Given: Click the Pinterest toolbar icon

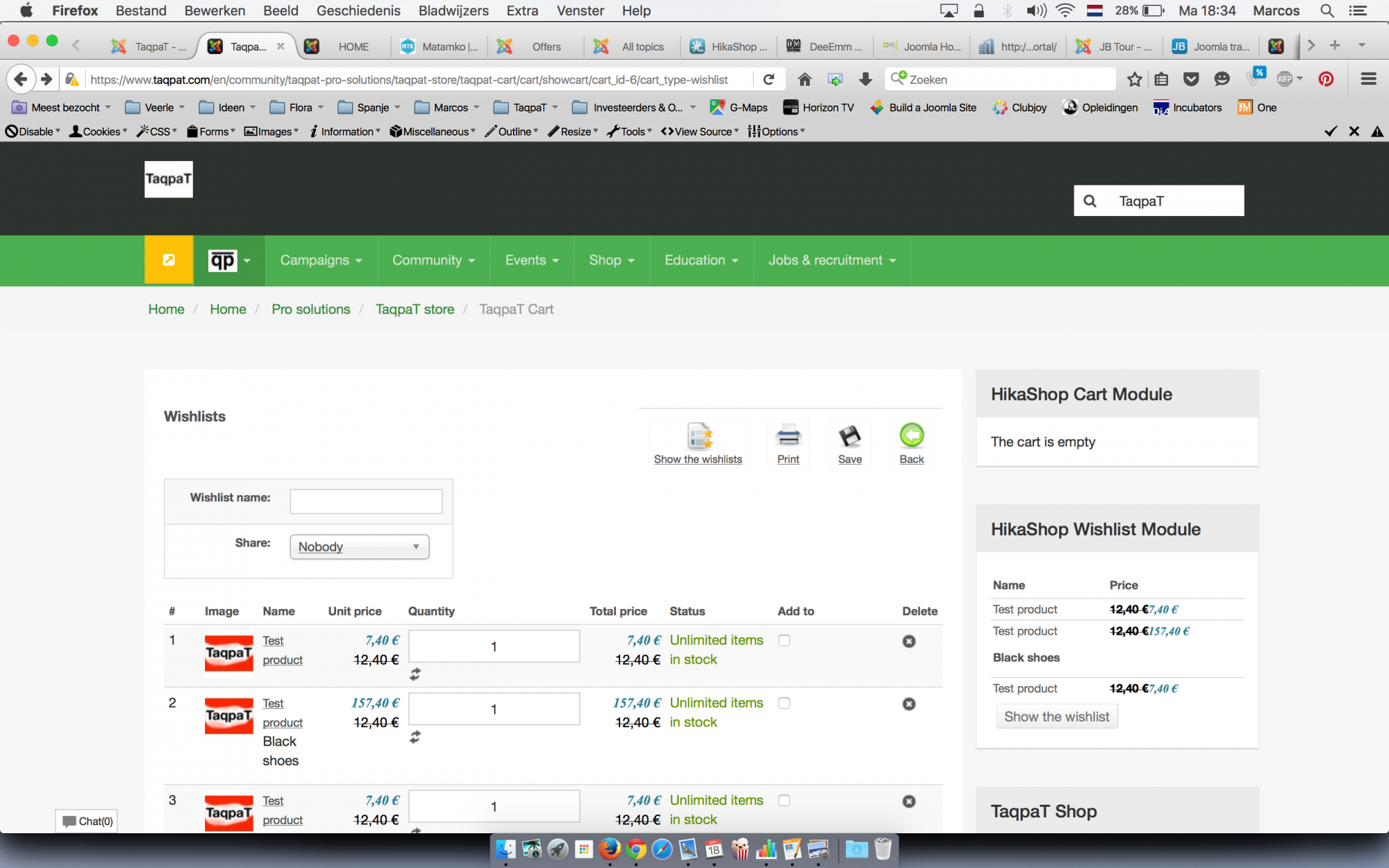Looking at the screenshot, I should pyautogui.click(x=1326, y=79).
